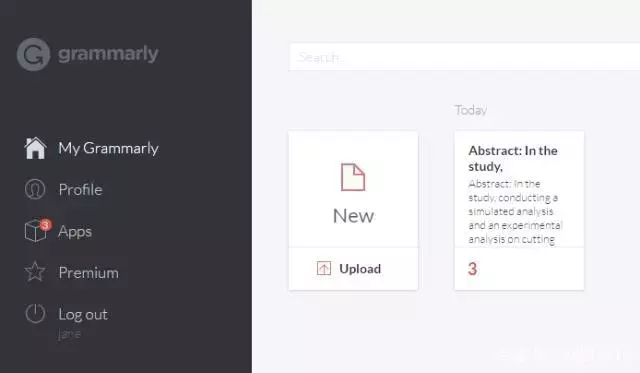The height and width of the screenshot is (373, 640).
Task: Open the Profile menu item
Action: pos(80,190)
